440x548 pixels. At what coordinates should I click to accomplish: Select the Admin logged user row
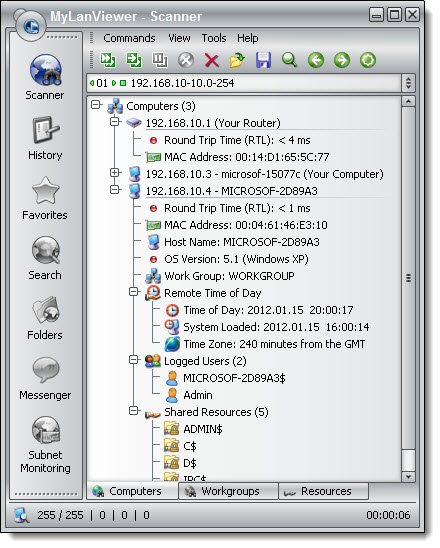pyautogui.click(x=198, y=395)
